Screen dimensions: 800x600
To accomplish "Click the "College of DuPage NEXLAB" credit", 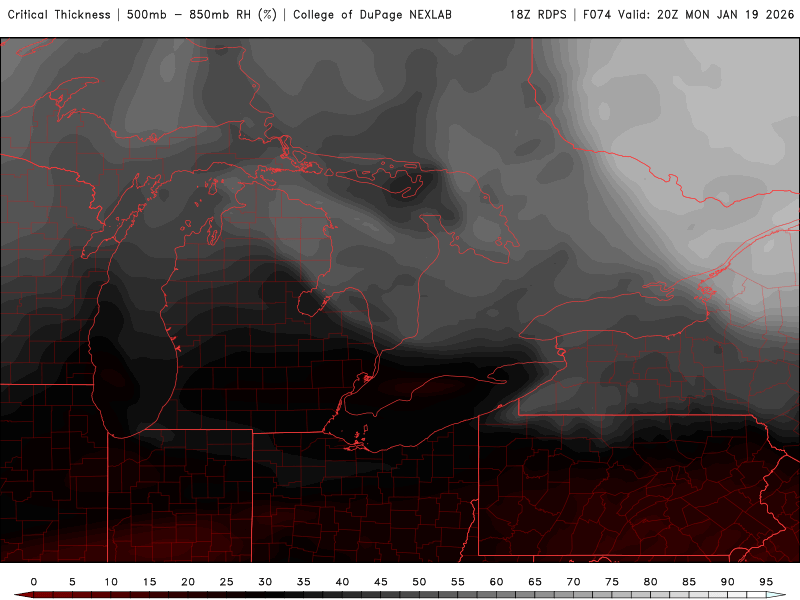I will click(372, 15).
